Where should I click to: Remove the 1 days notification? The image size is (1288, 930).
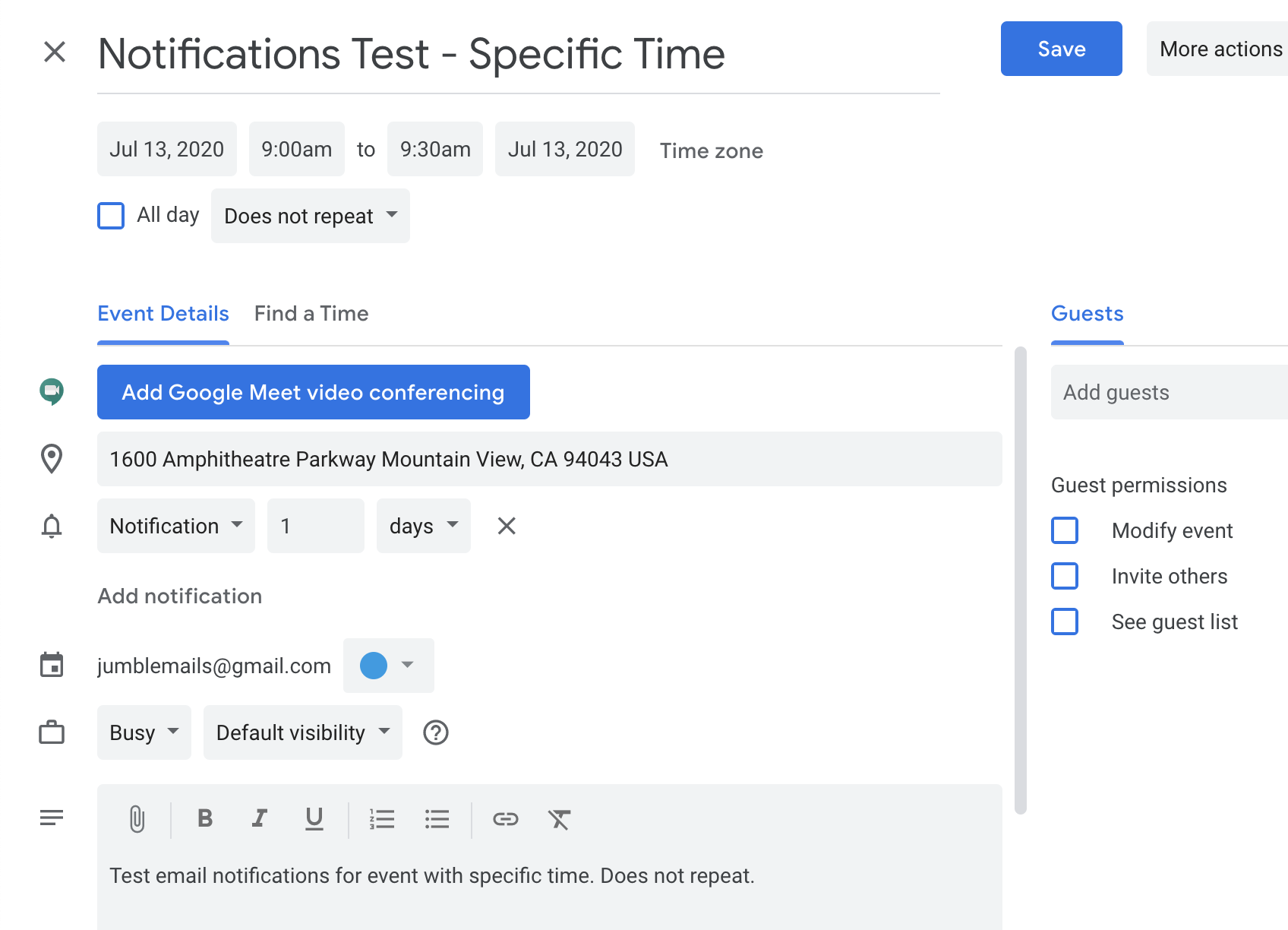point(507,526)
